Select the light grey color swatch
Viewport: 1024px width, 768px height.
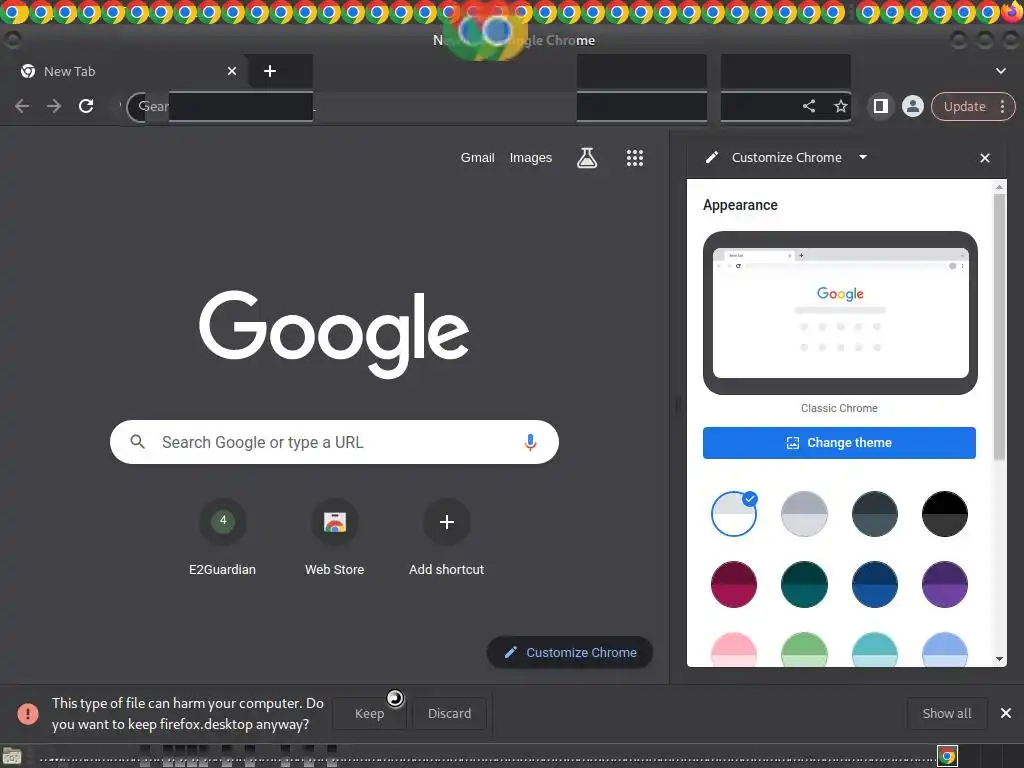coord(804,514)
